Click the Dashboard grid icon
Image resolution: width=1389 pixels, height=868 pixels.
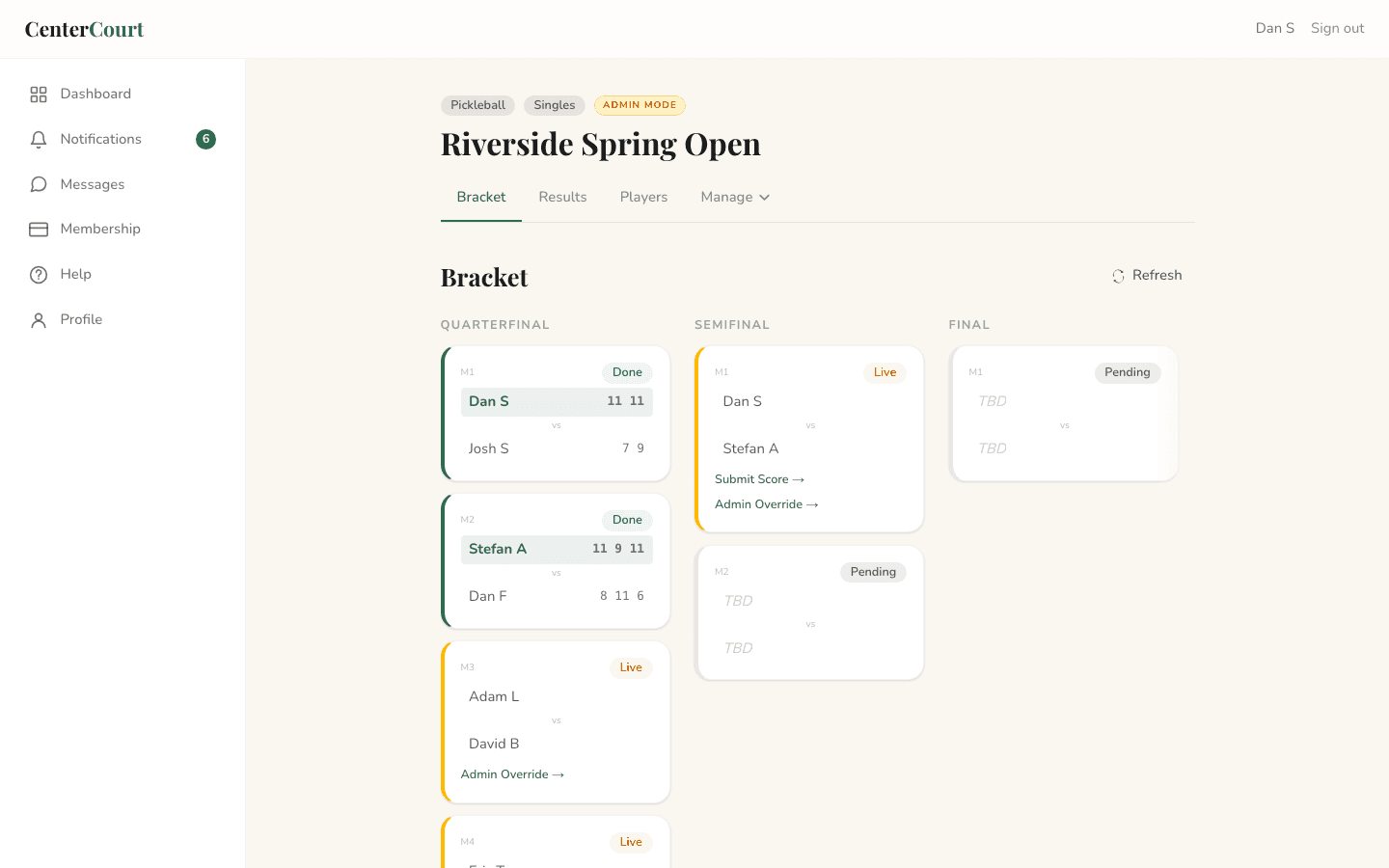click(x=39, y=95)
